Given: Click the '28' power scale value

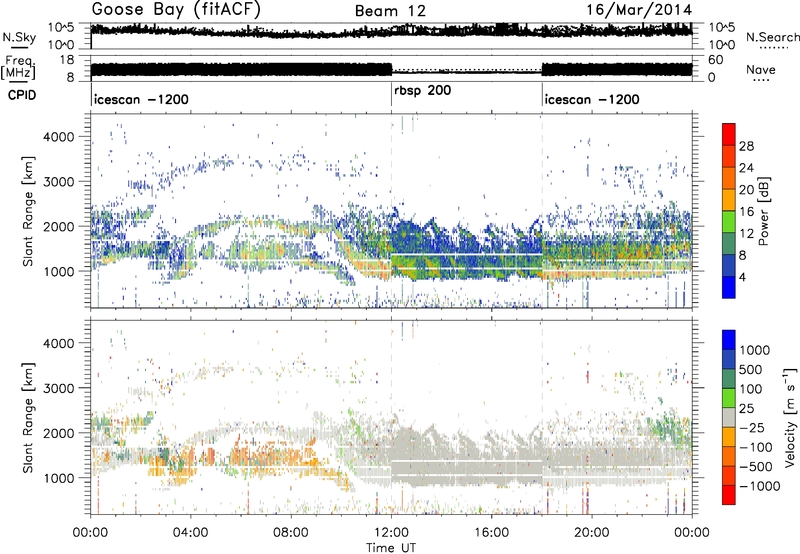Looking at the screenshot, I should pos(746,146).
